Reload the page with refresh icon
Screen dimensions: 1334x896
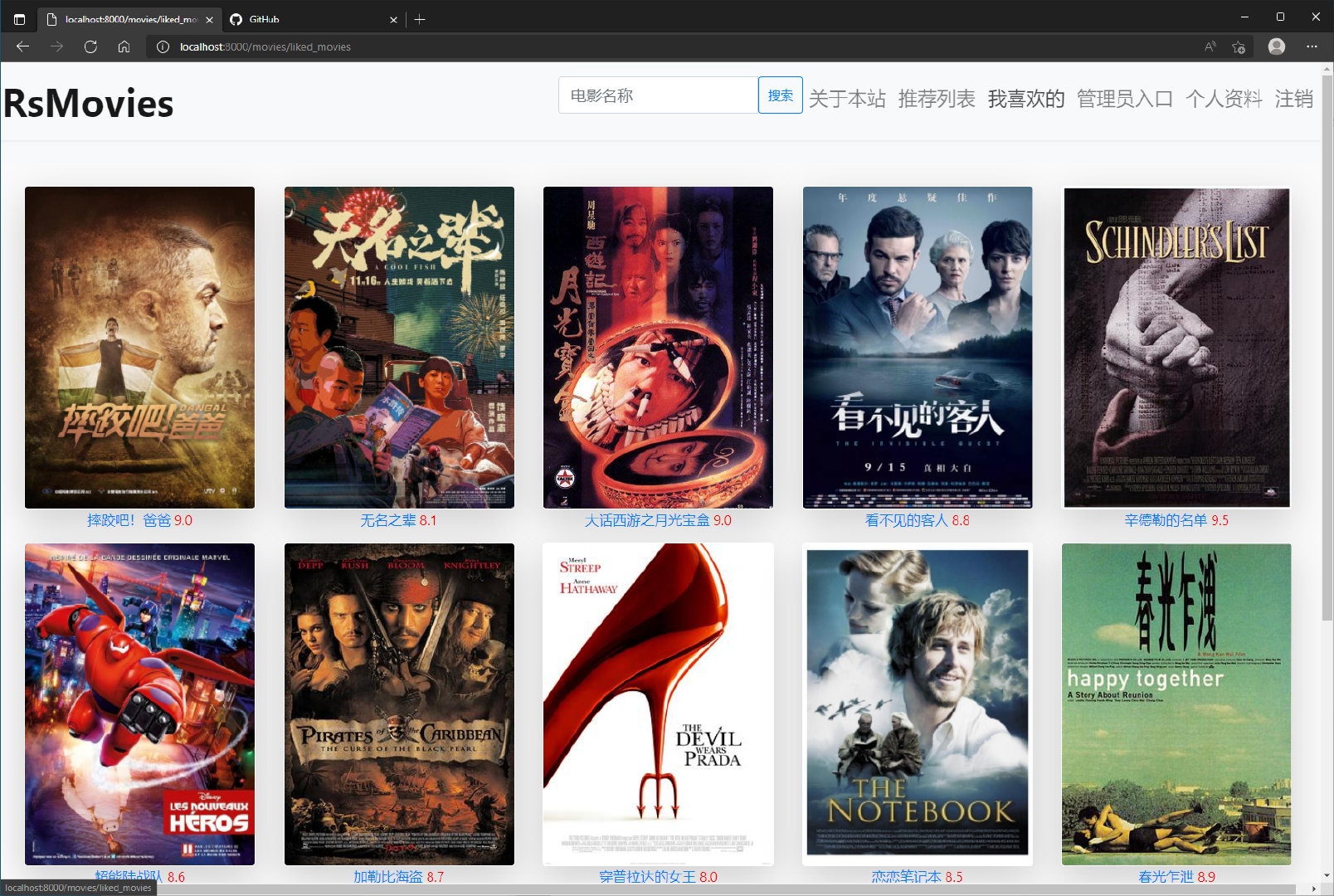90,46
